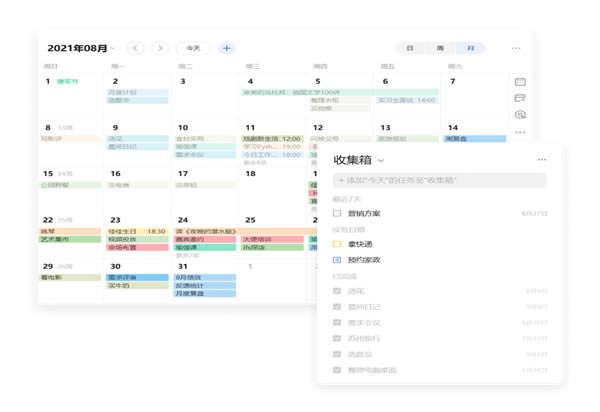Open the 反馈统计 event on August 31
The image size is (600, 412).
pyautogui.click(x=205, y=285)
